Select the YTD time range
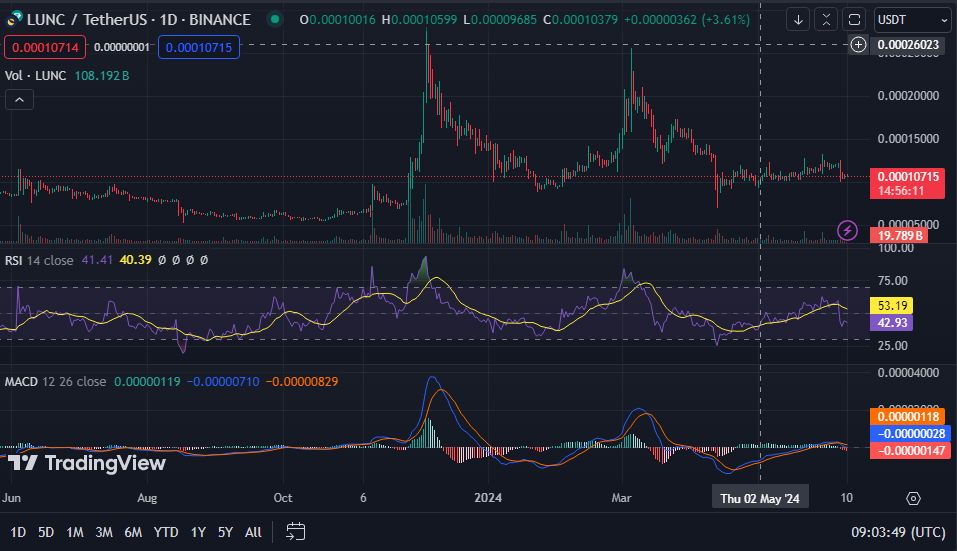 [167, 531]
